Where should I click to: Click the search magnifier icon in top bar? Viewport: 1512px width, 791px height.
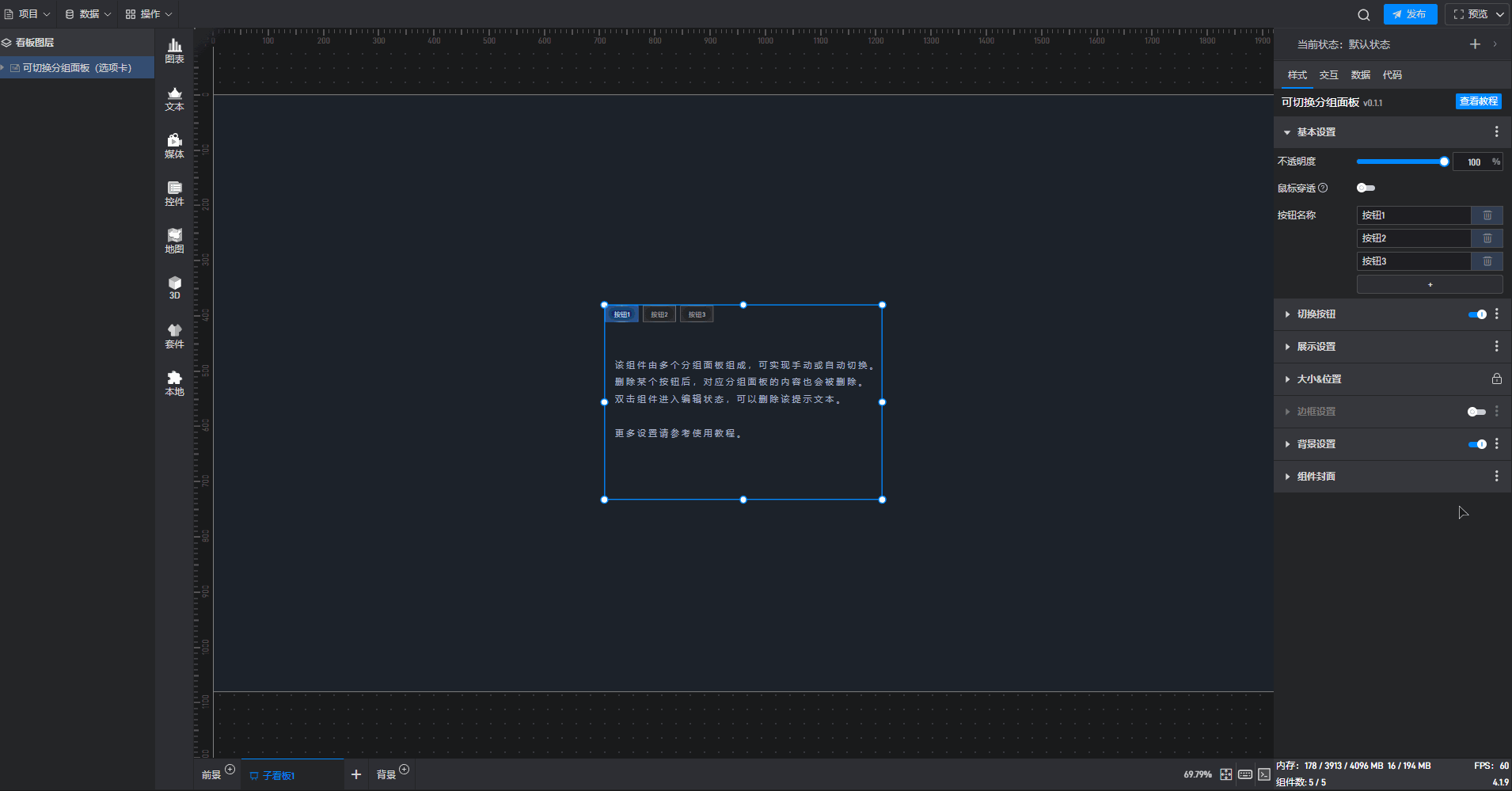(x=1363, y=15)
